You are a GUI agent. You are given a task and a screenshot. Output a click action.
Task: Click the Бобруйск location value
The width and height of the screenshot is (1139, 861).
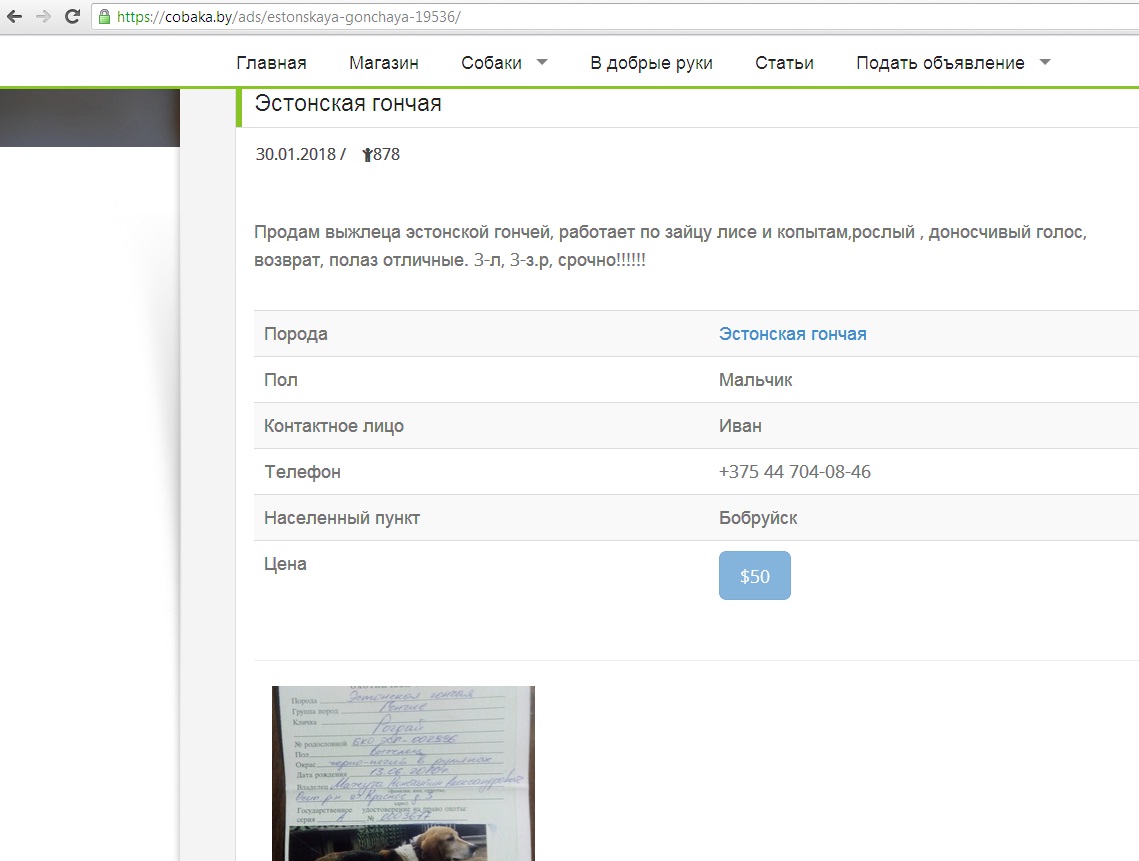coord(757,518)
